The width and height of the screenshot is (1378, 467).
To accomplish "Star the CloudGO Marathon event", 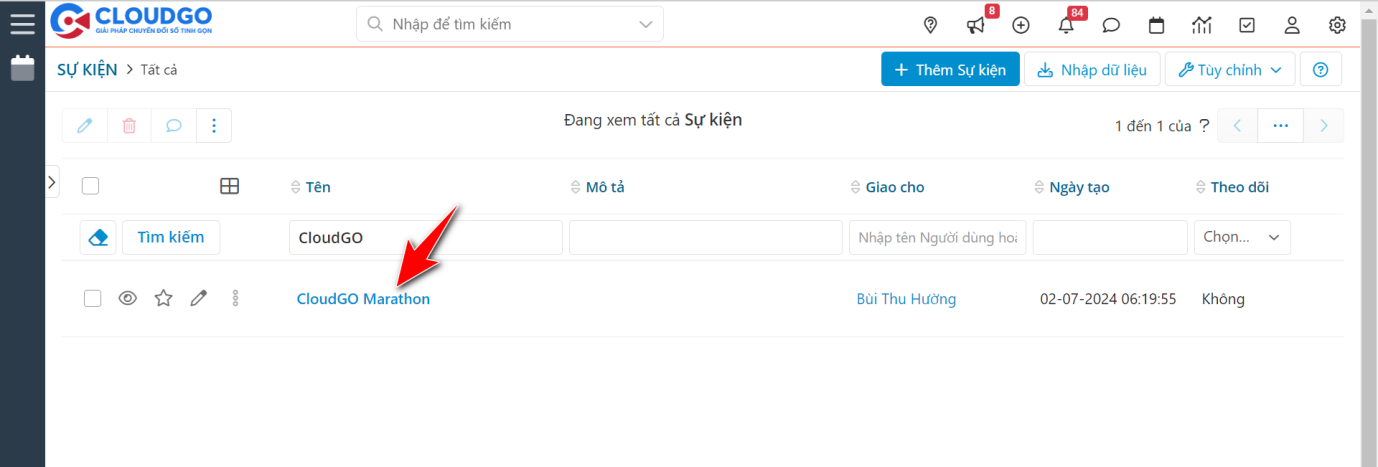I will click(x=163, y=298).
